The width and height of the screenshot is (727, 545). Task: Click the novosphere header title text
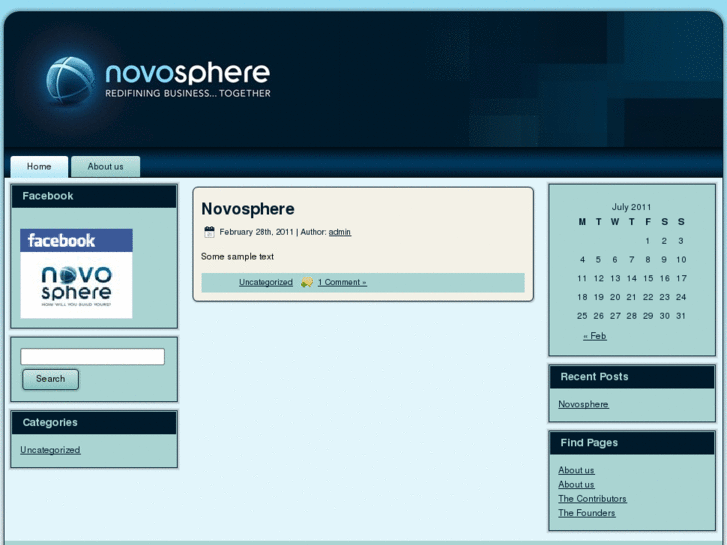pos(188,73)
